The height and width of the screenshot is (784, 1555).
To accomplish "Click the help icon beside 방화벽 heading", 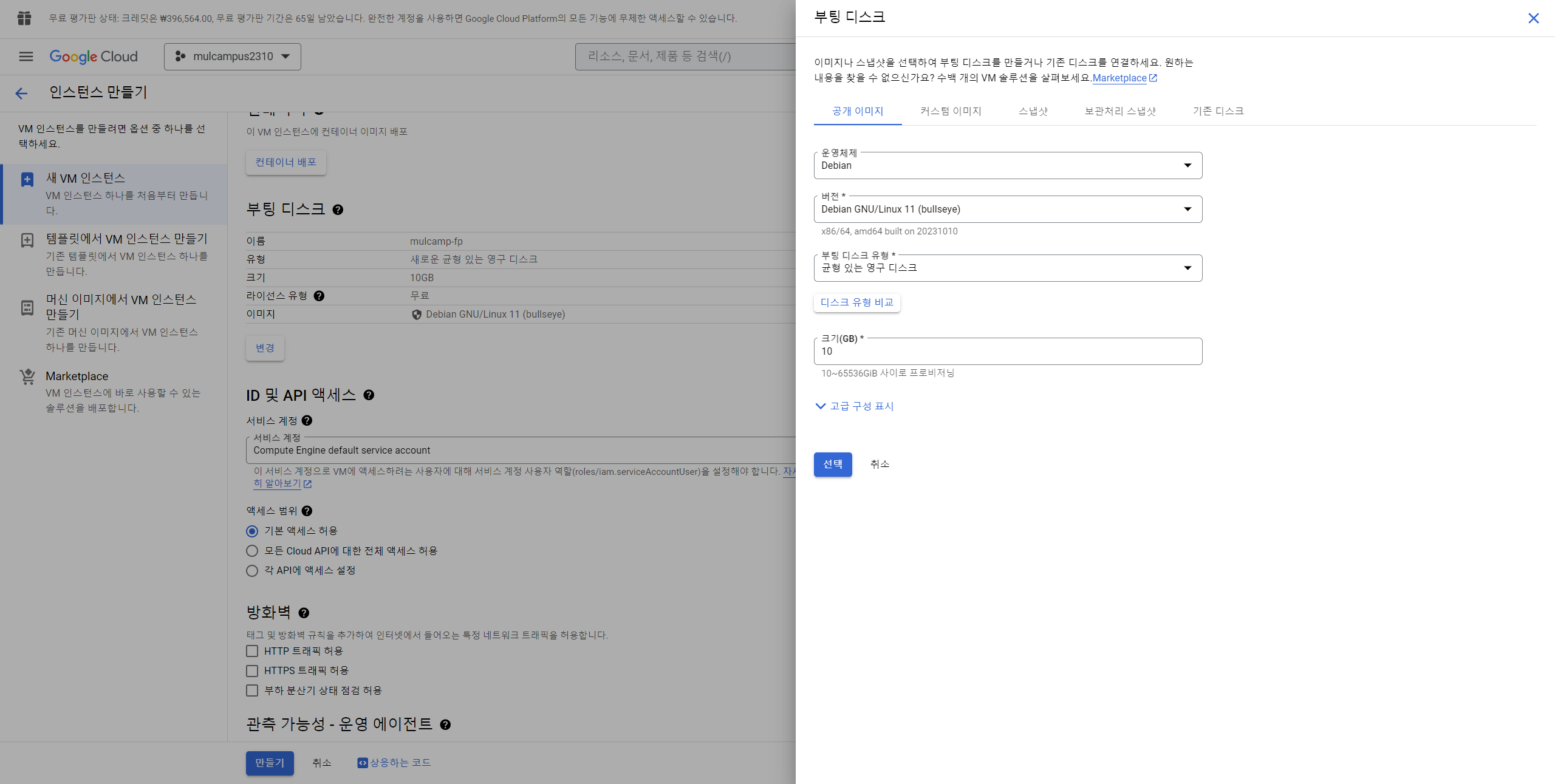I will pyautogui.click(x=304, y=613).
